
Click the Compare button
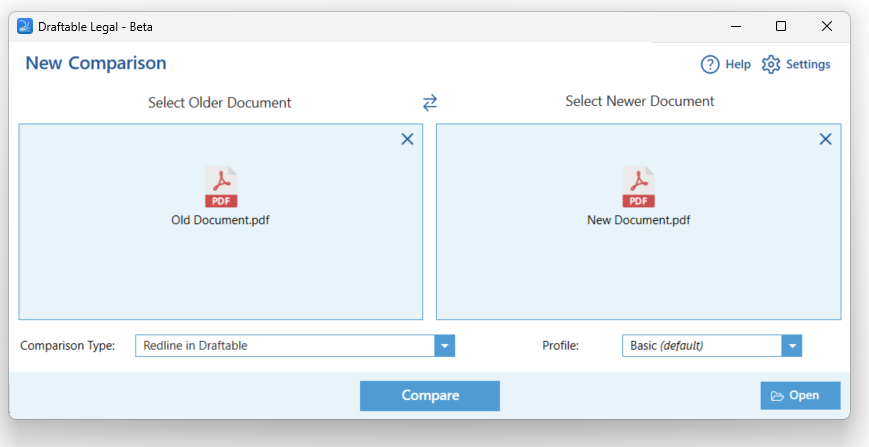click(x=430, y=395)
